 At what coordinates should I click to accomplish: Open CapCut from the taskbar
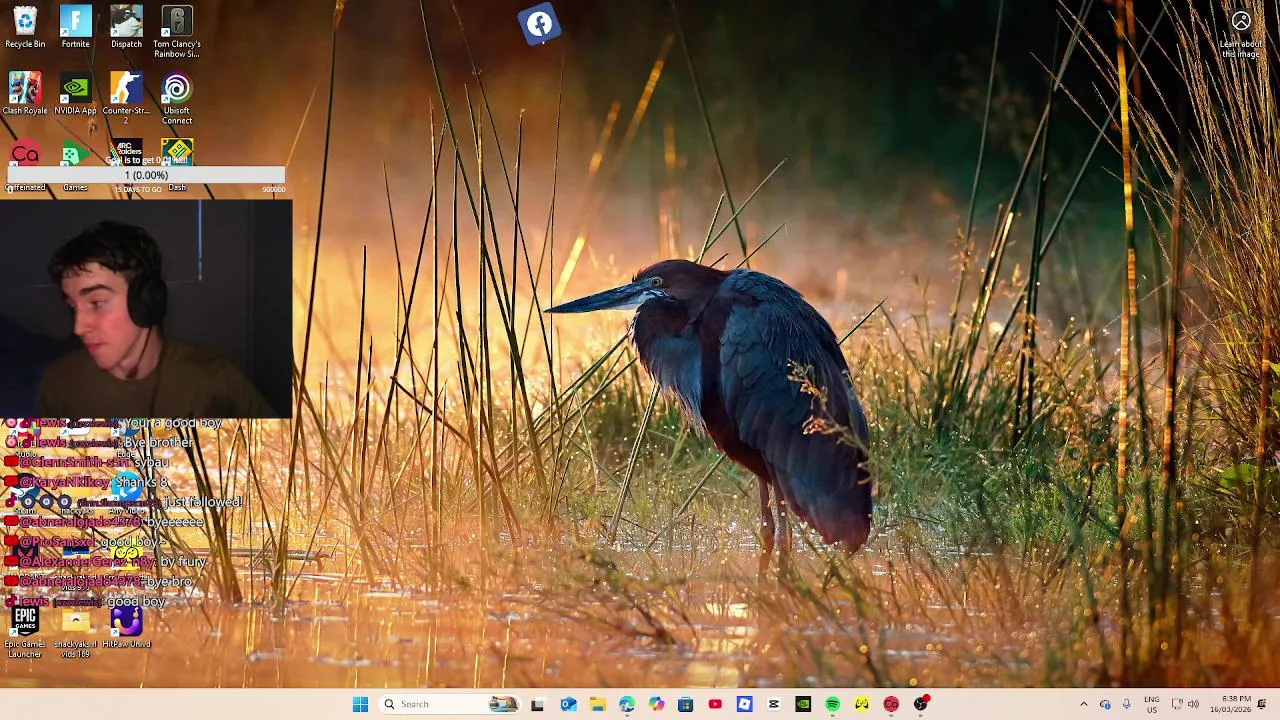773,704
